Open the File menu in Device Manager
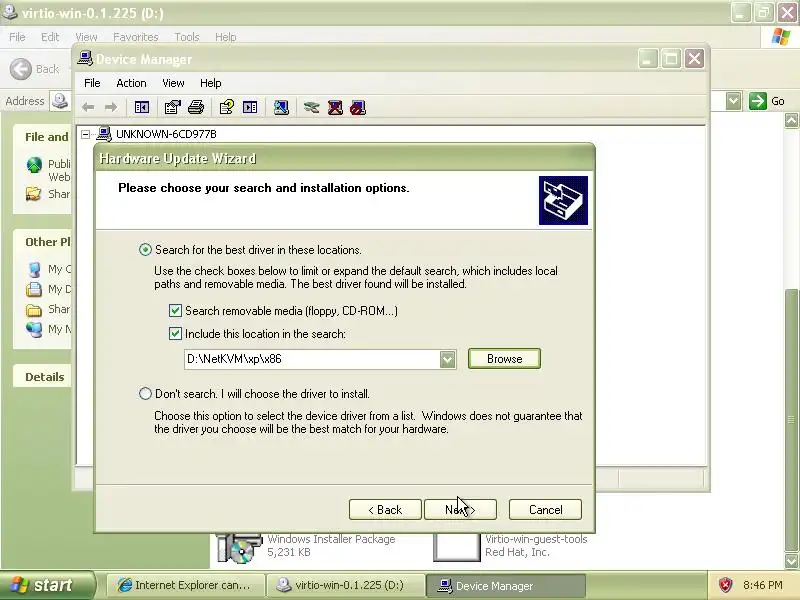800x600 pixels. point(92,83)
